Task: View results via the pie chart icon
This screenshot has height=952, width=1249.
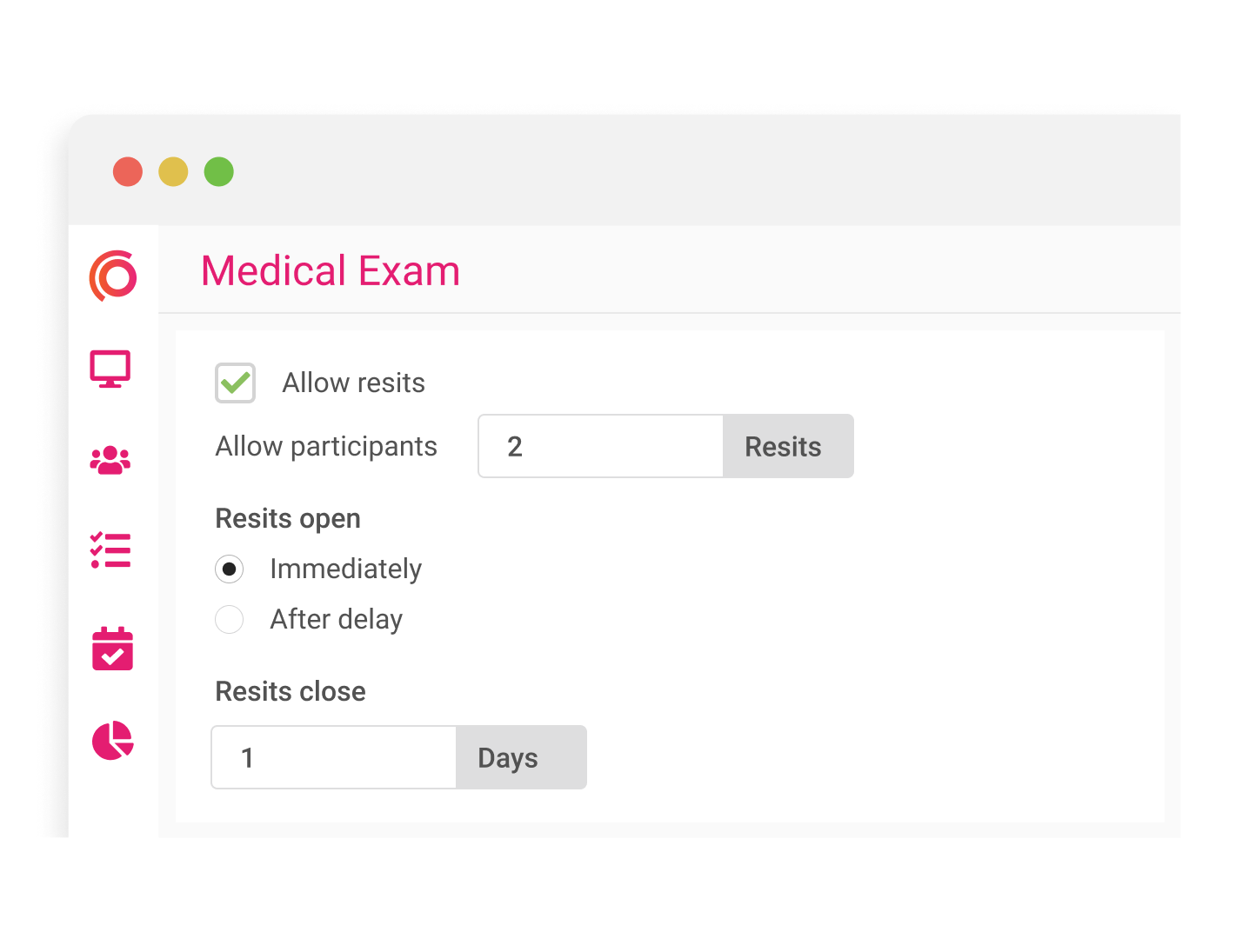Action: tap(111, 742)
